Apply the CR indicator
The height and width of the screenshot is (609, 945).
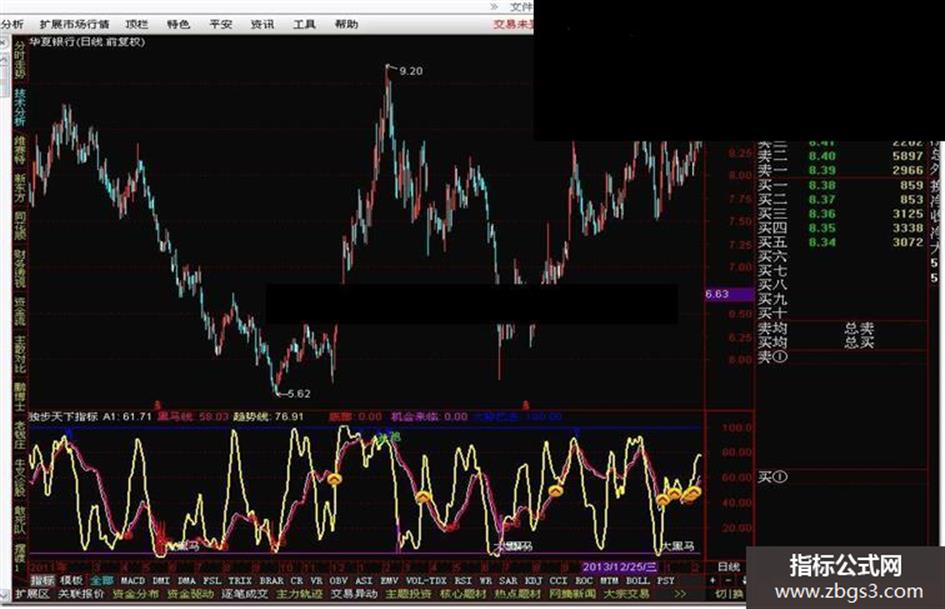(297, 581)
